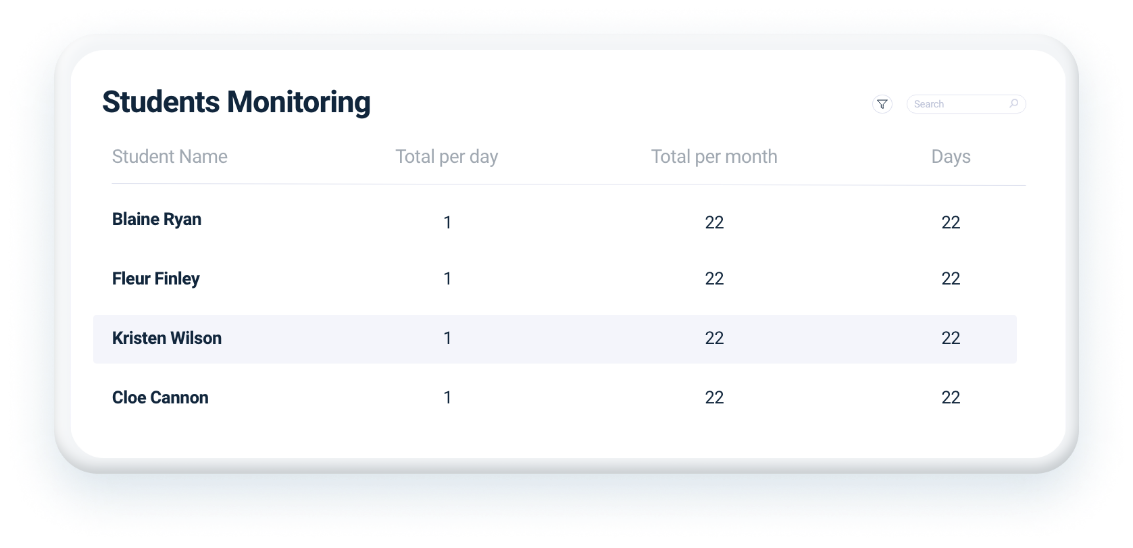Focus the Search input field
The image size is (1133, 548).
[955, 104]
